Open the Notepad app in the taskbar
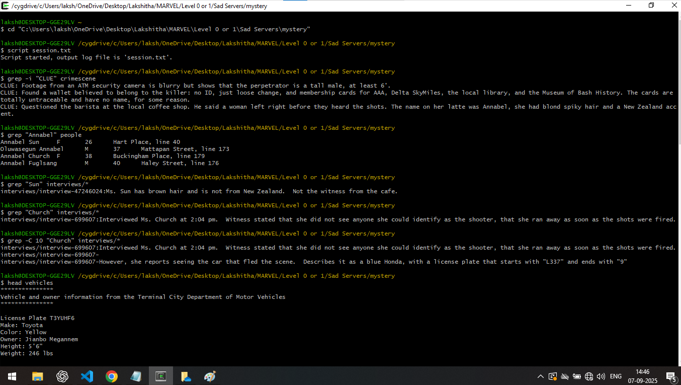 pyautogui.click(x=136, y=376)
